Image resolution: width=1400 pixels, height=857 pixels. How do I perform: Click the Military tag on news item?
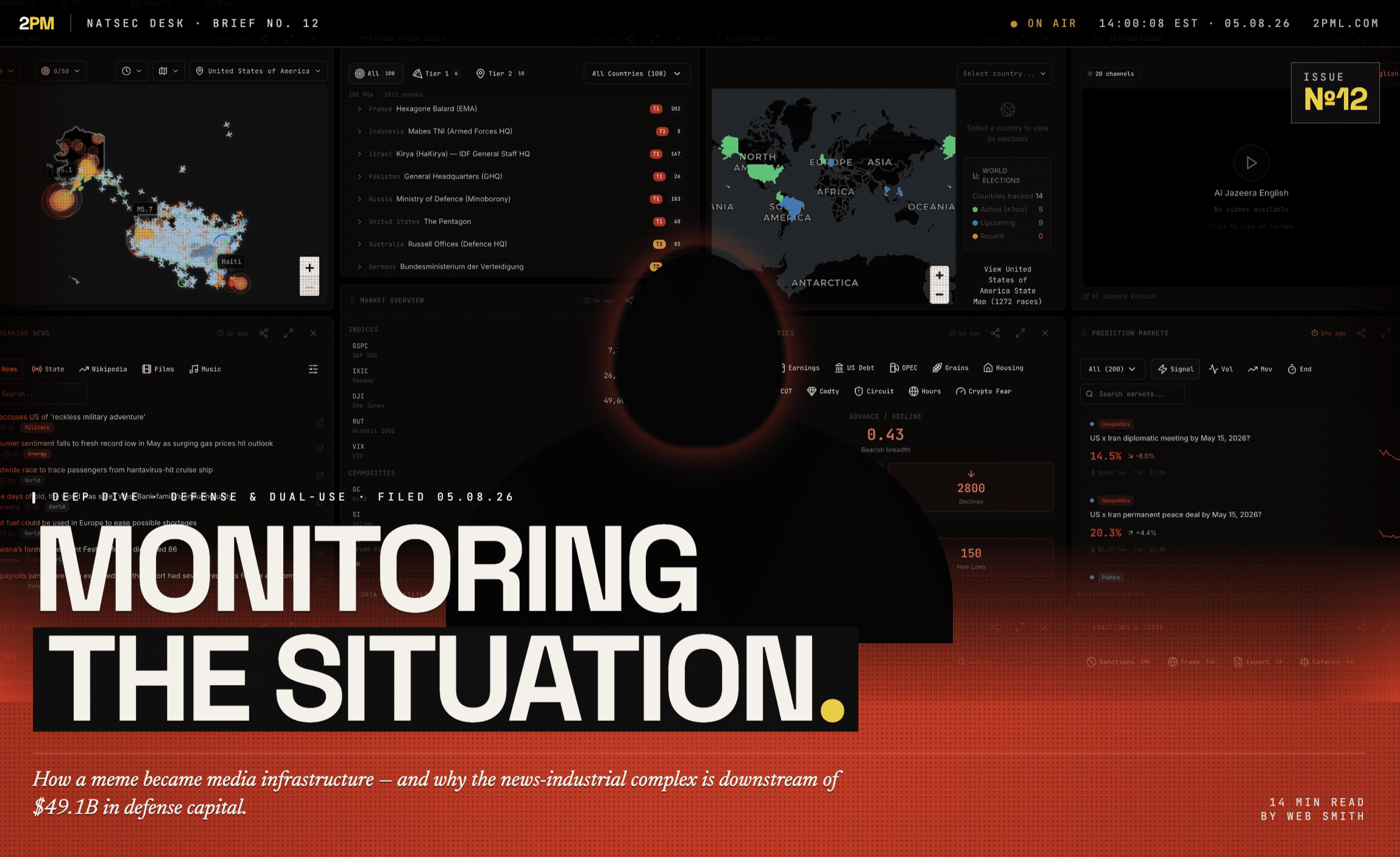click(37, 427)
